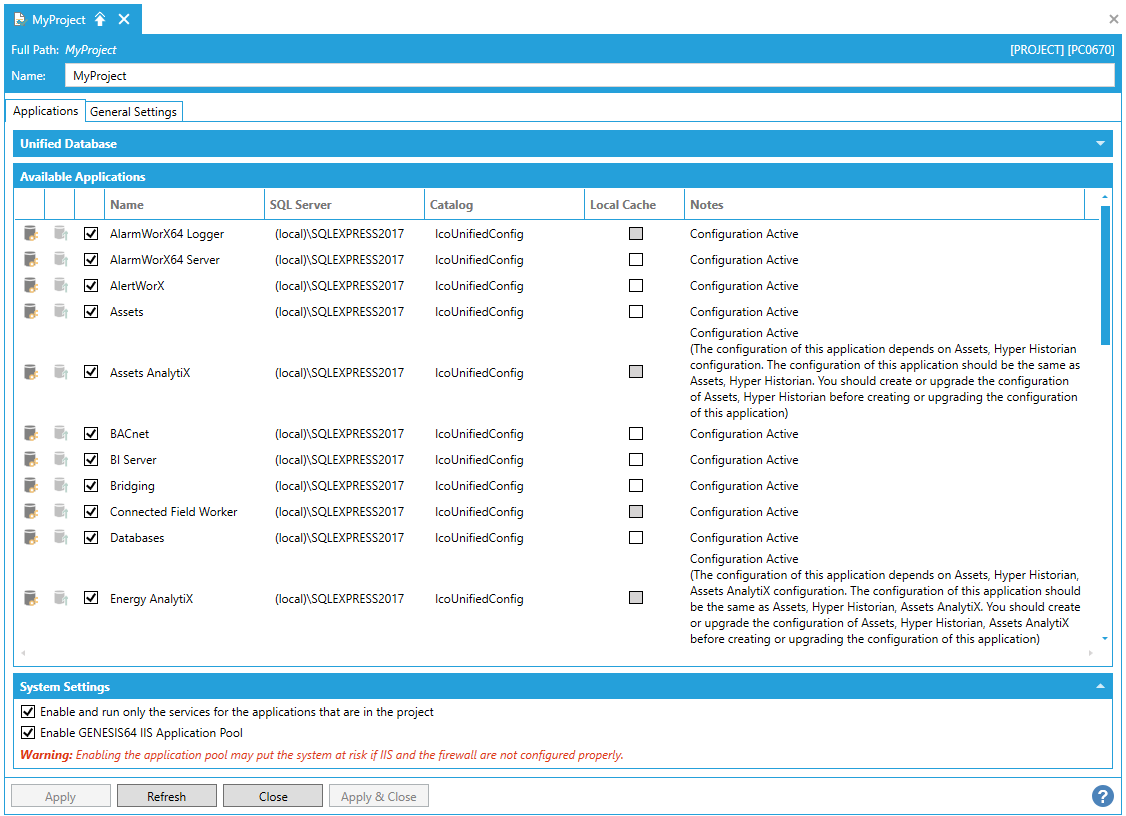Image resolution: width=1126 pixels, height=816 pixels.
Task: Click SQL Server cell for BI Server row
Action: coord(339,459)
